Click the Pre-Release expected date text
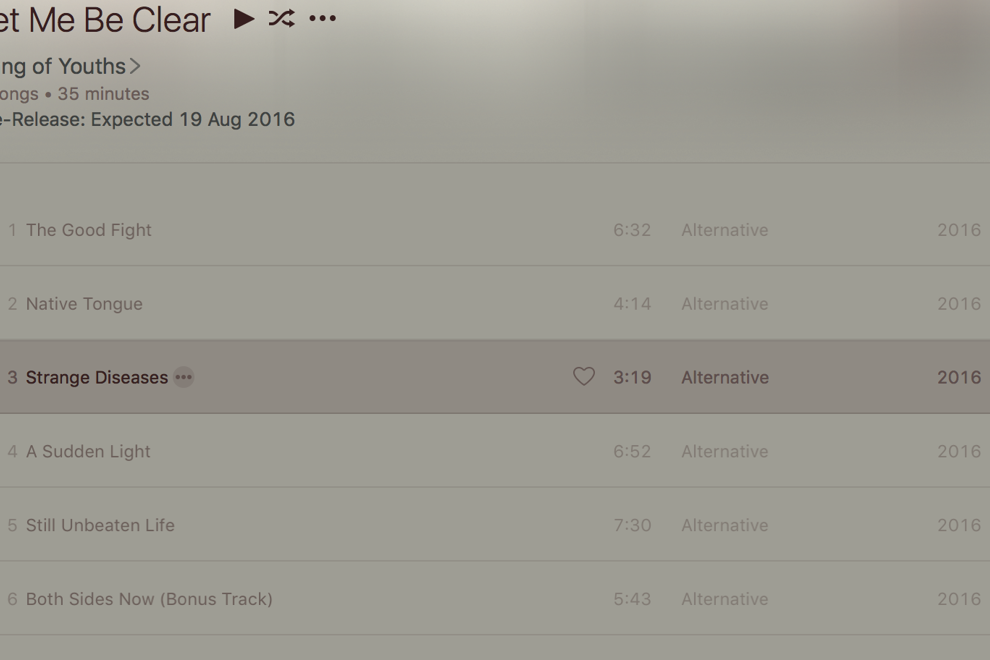Image resolution: width=990 pixels, height=660 pixels. [x=147, y=119]
